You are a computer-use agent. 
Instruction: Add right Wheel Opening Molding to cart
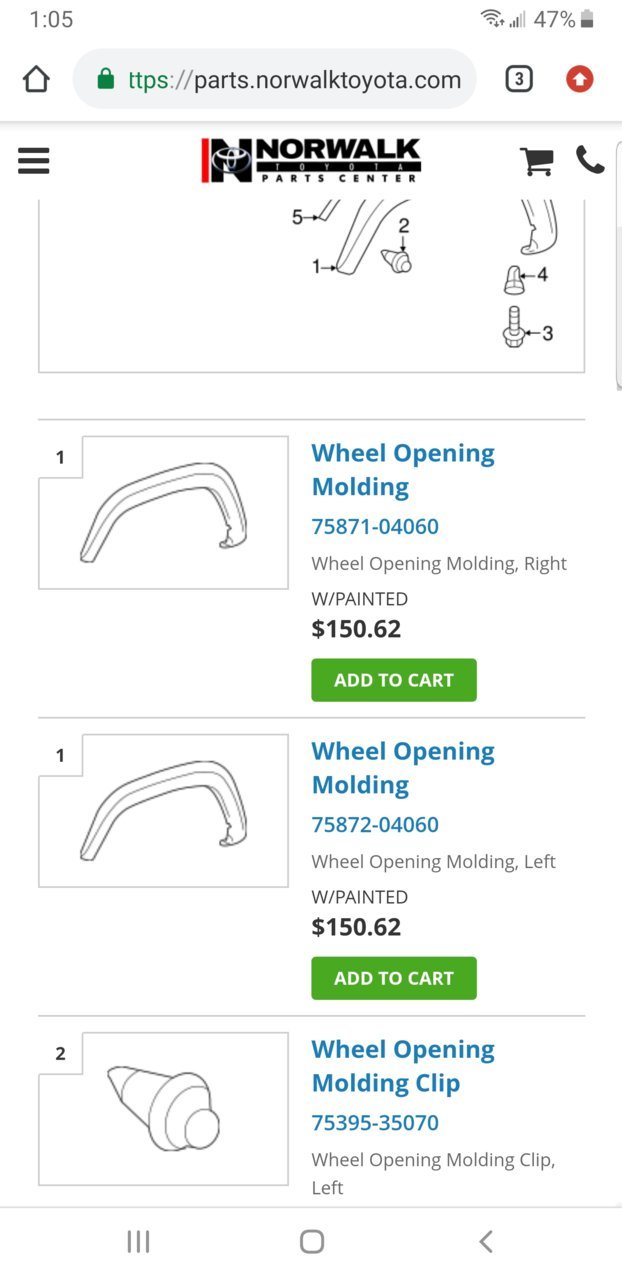tap(394, 680)
